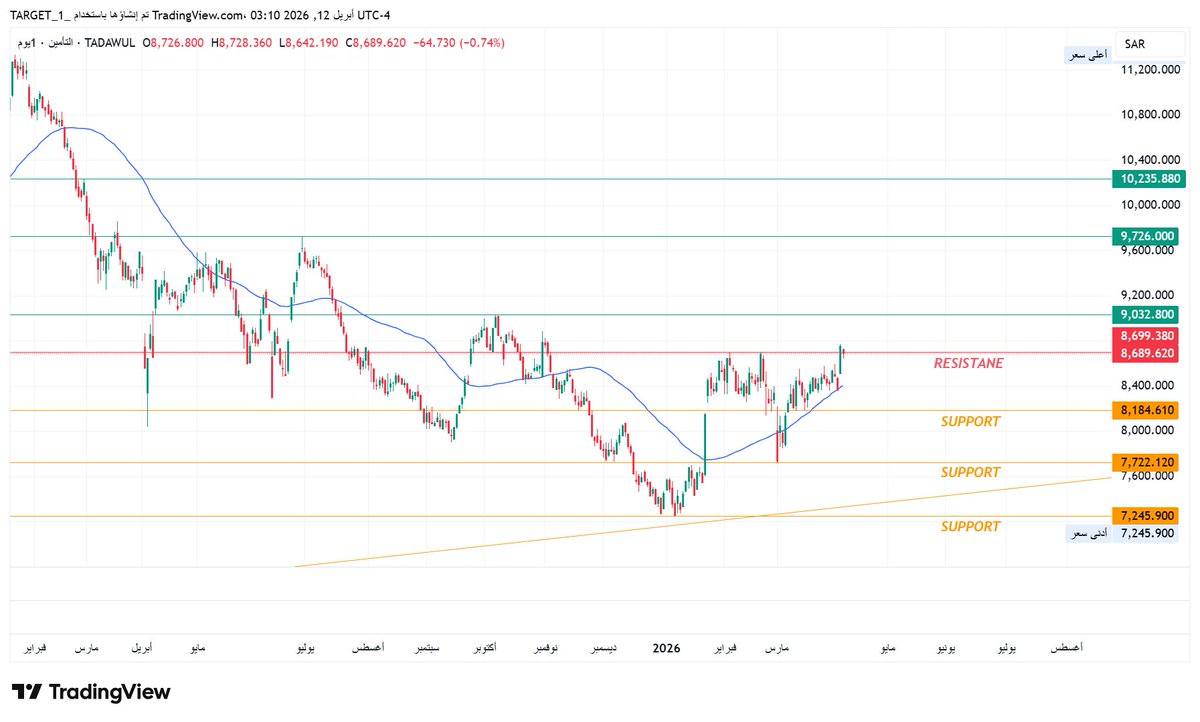Click the green level label 9,726.000

tap(1146, 236)
